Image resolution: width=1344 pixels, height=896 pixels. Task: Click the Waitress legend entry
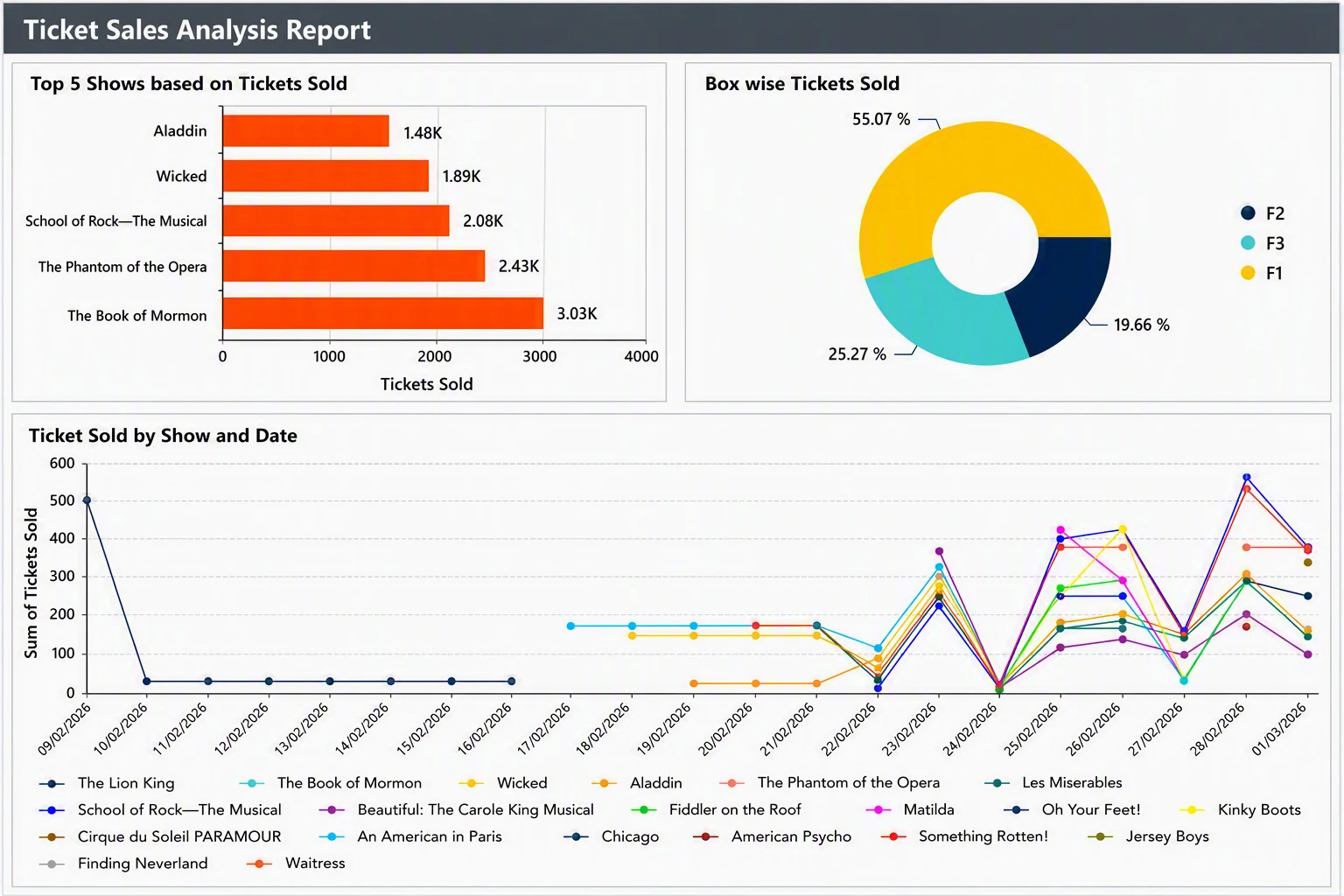(x=297, y=864)
